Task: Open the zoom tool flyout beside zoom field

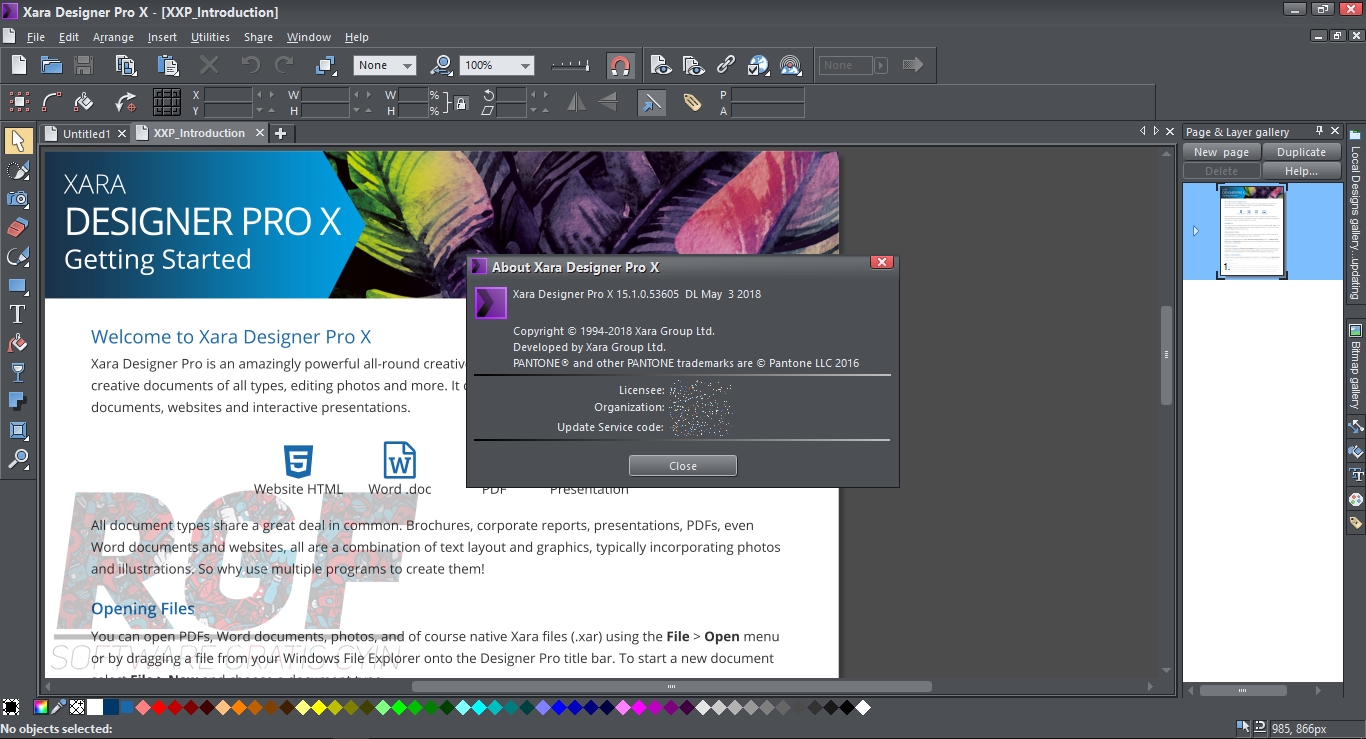Action: (441, 65)
